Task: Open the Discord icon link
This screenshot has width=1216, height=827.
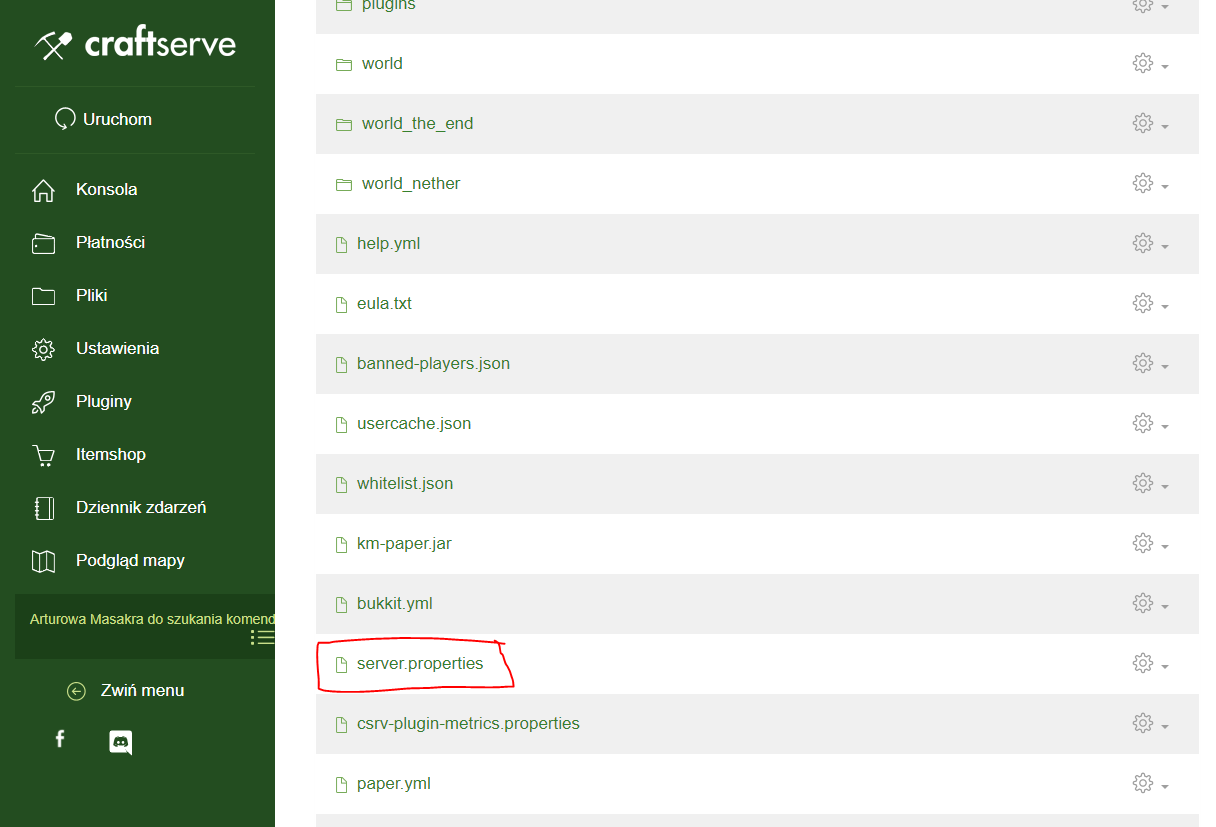Action: coord(120,742)
